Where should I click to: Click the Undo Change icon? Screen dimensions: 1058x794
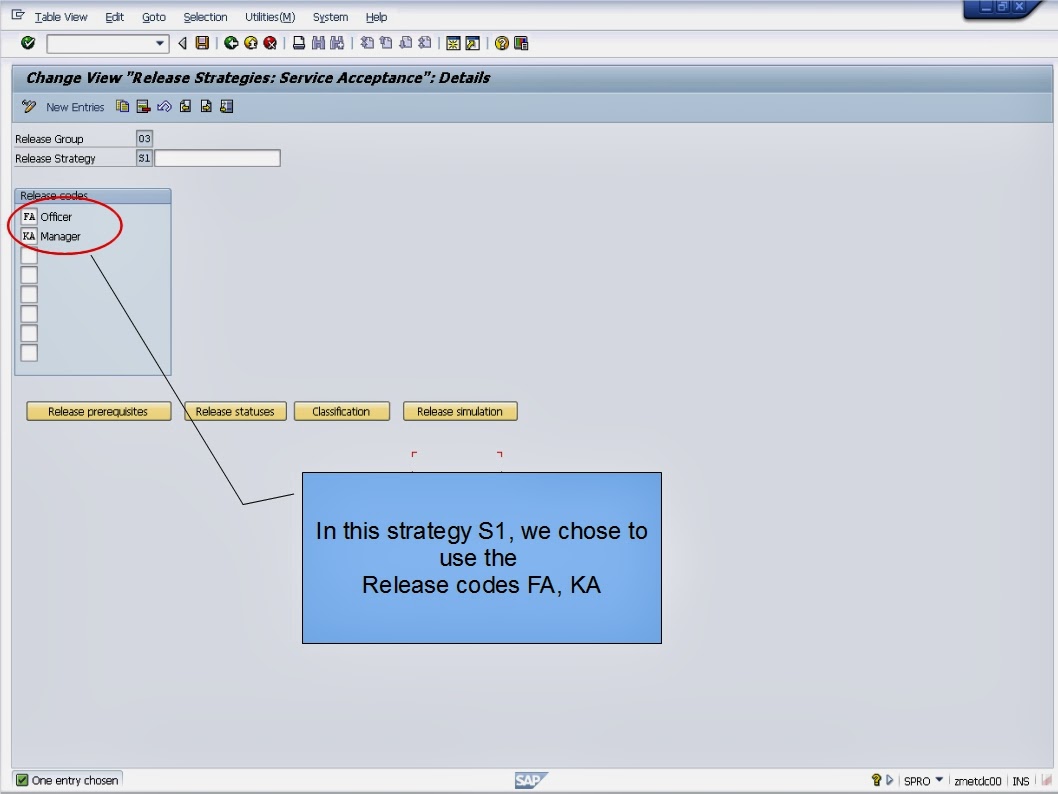tap(164, 107)
